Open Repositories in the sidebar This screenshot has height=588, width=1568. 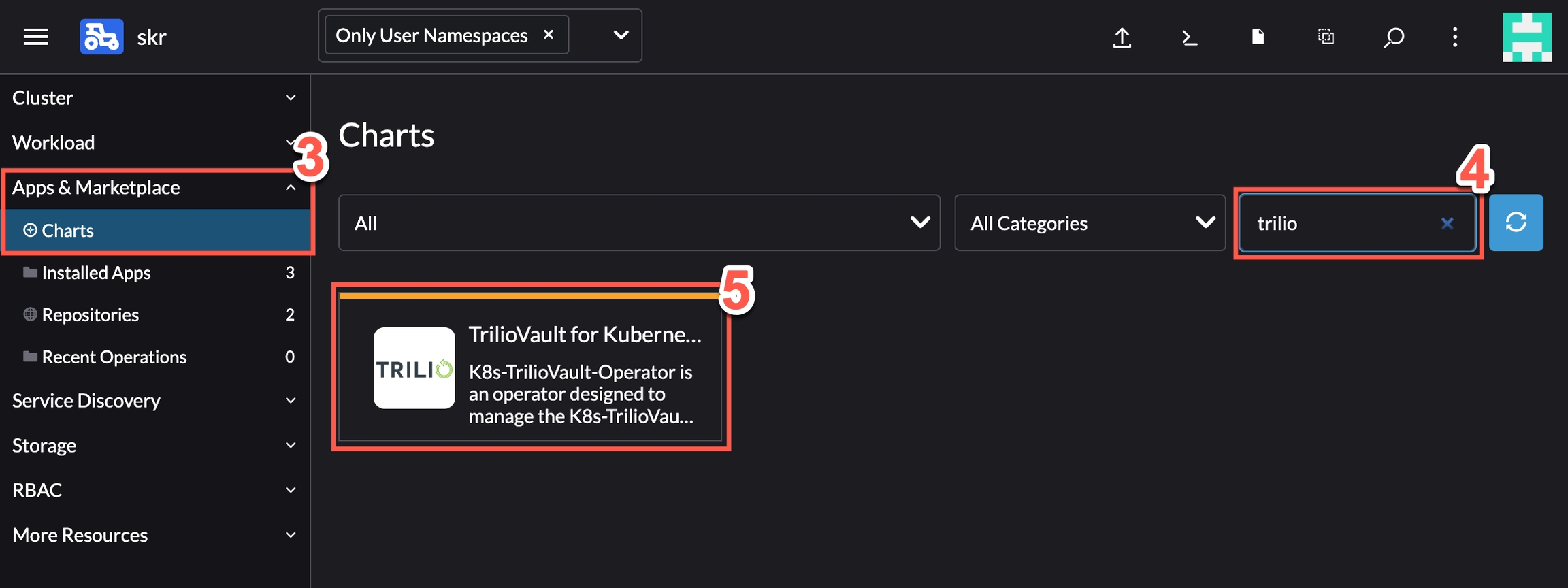[x=90, y=315]
